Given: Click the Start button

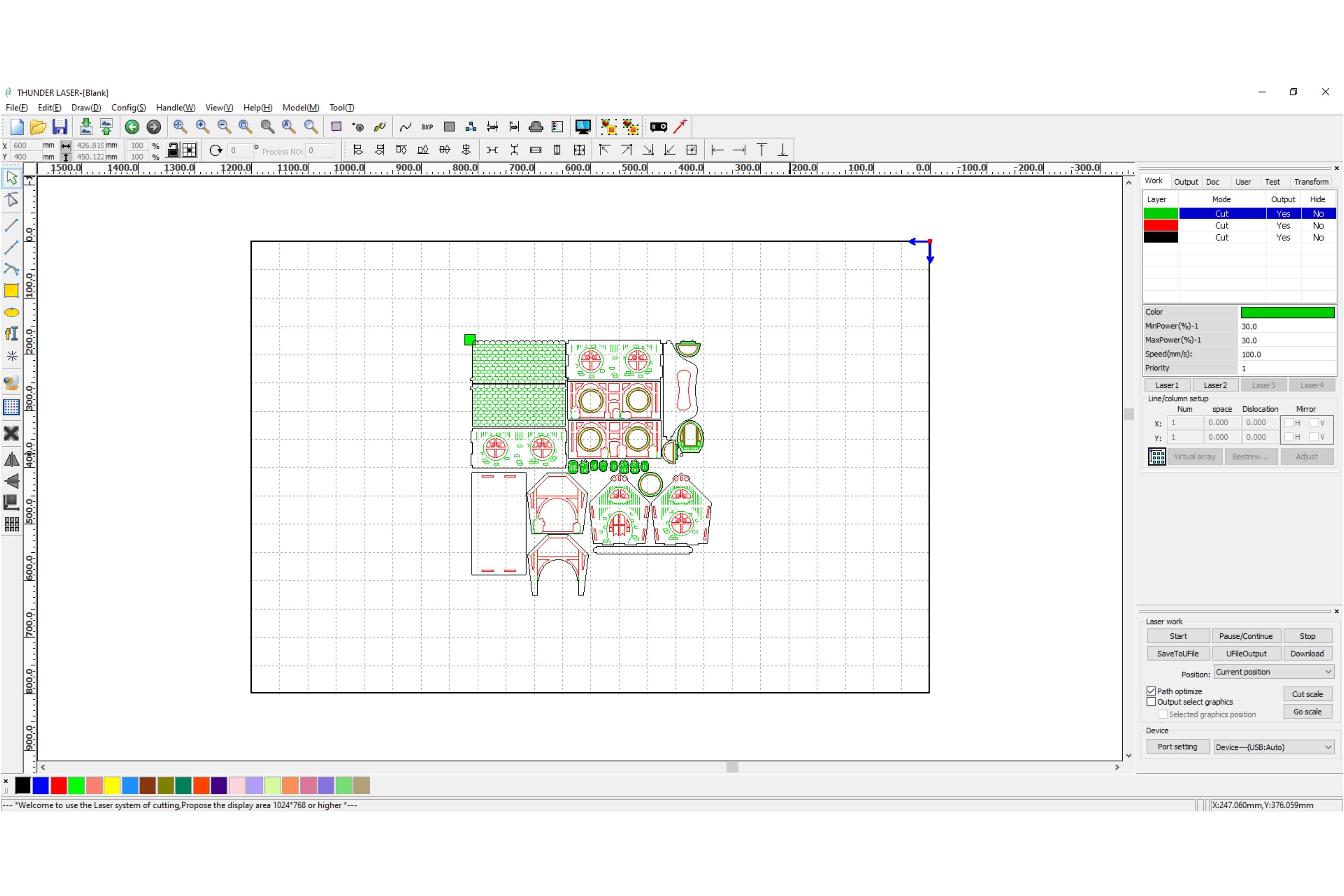Looking at the screenshot, I should (1178, 636).
